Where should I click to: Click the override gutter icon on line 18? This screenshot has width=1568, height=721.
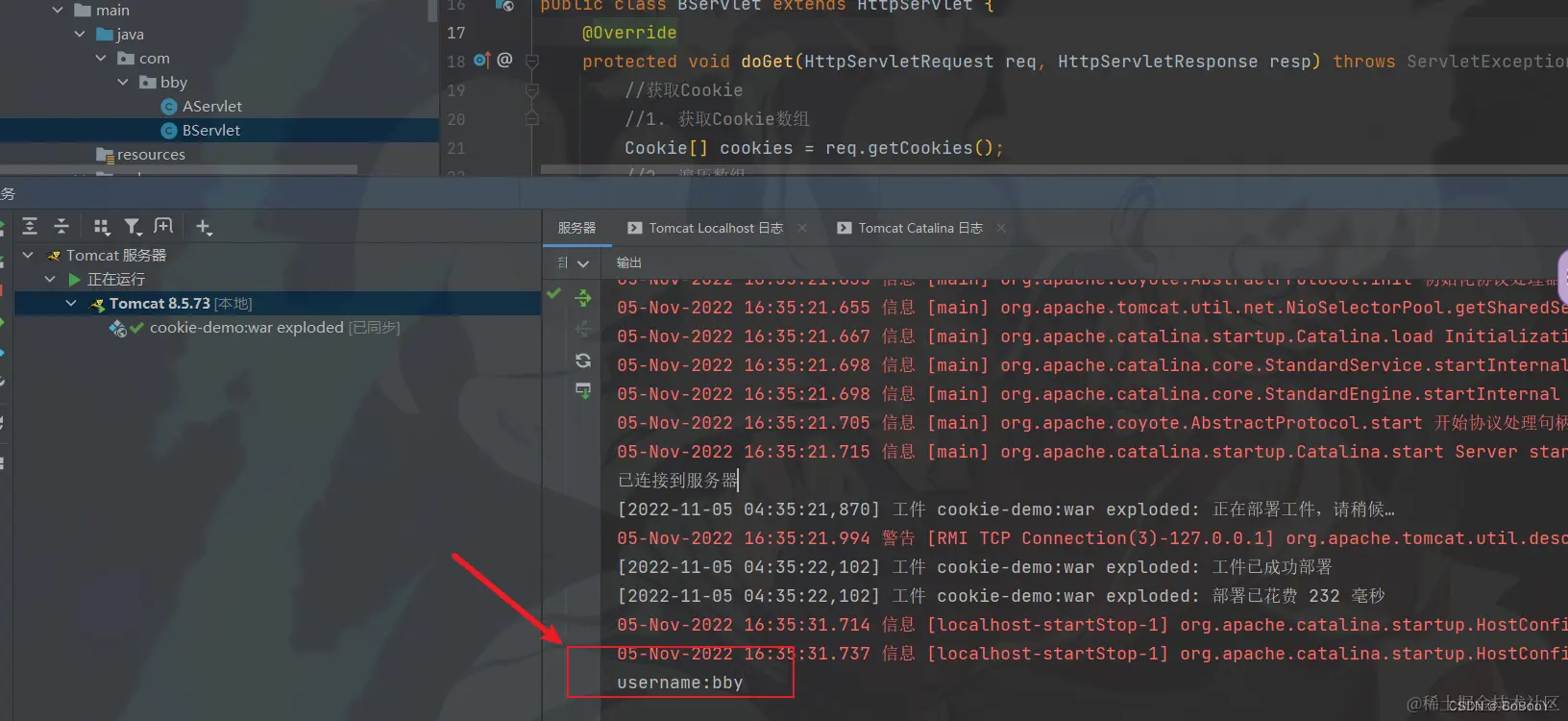(x=482, y=60)
